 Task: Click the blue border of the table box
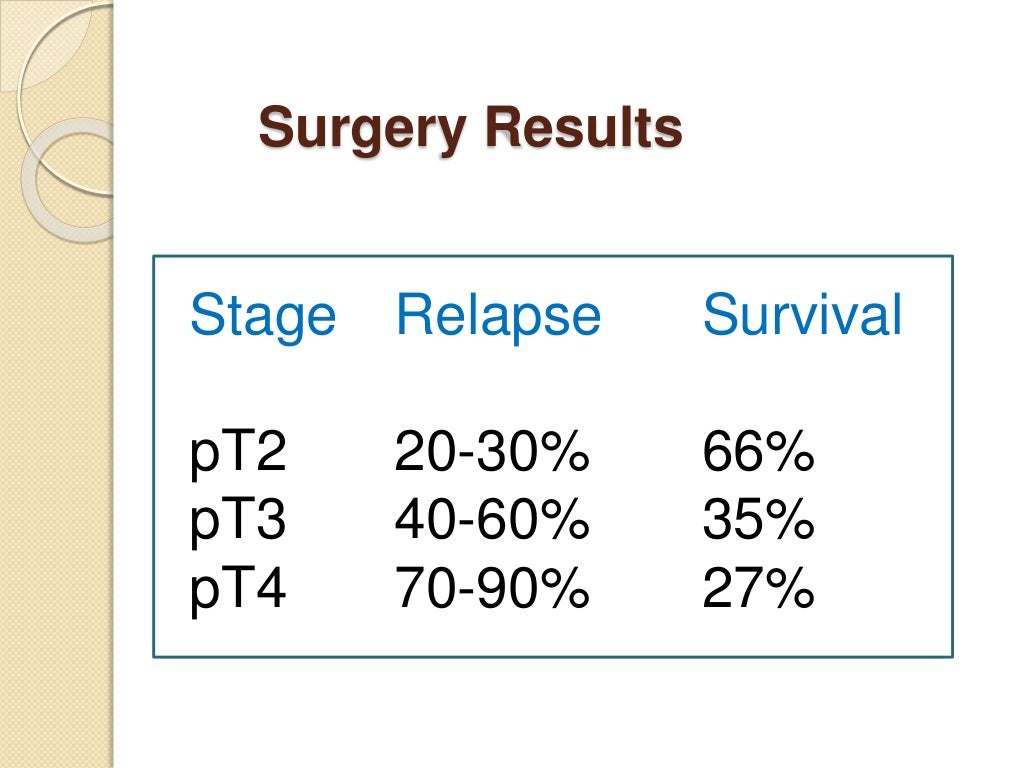pyautogui.click(x=552, y=256)
